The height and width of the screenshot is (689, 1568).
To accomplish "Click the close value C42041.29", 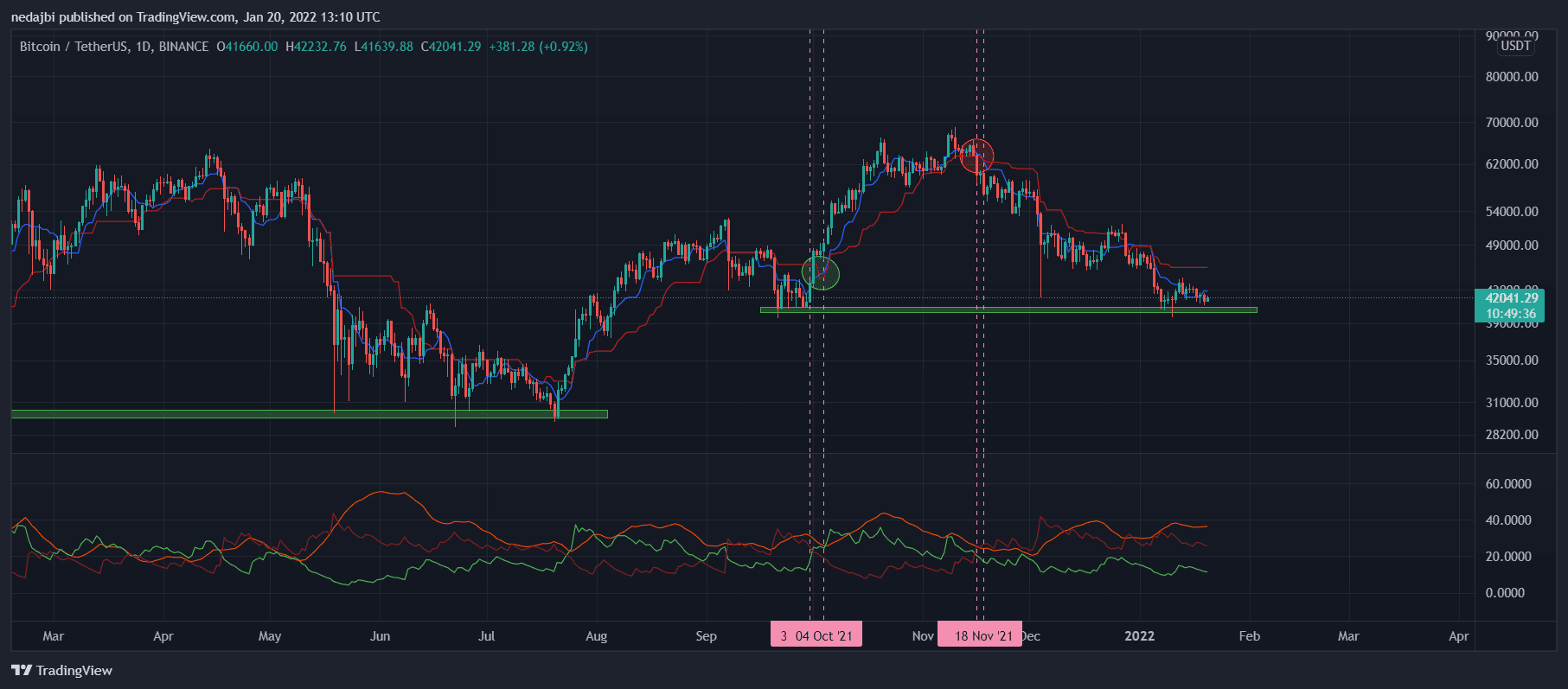I will (451, 47).
